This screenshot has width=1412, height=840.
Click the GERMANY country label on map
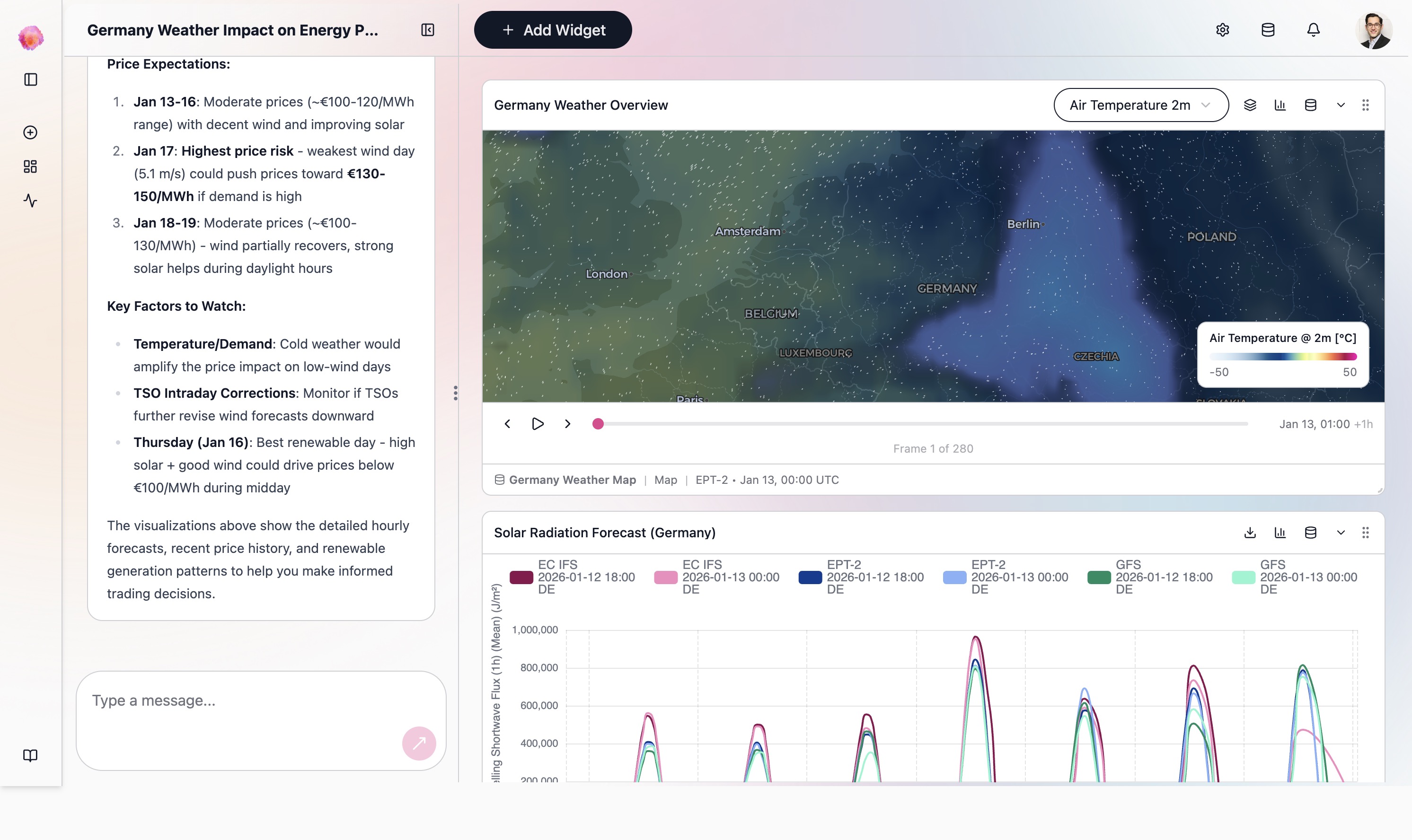[947, 289]
